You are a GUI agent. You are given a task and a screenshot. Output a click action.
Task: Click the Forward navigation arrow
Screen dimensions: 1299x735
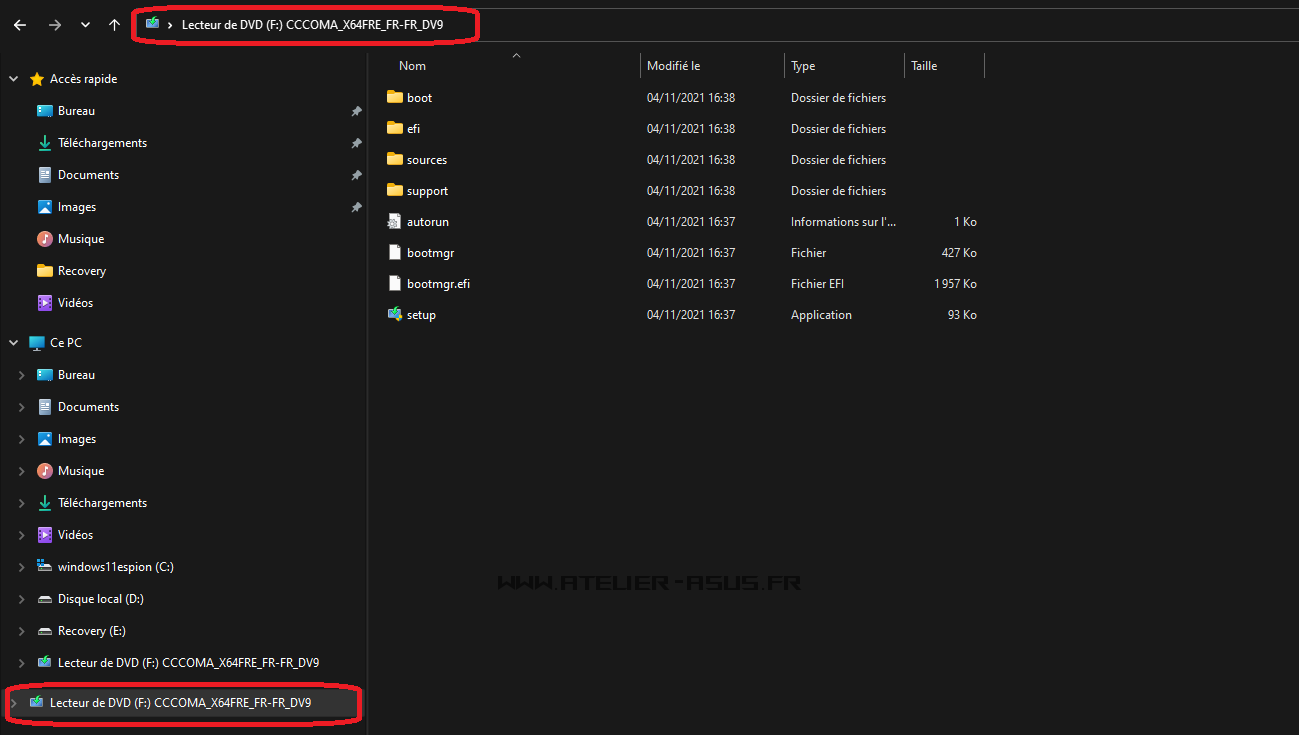click(x=54, y=25)
